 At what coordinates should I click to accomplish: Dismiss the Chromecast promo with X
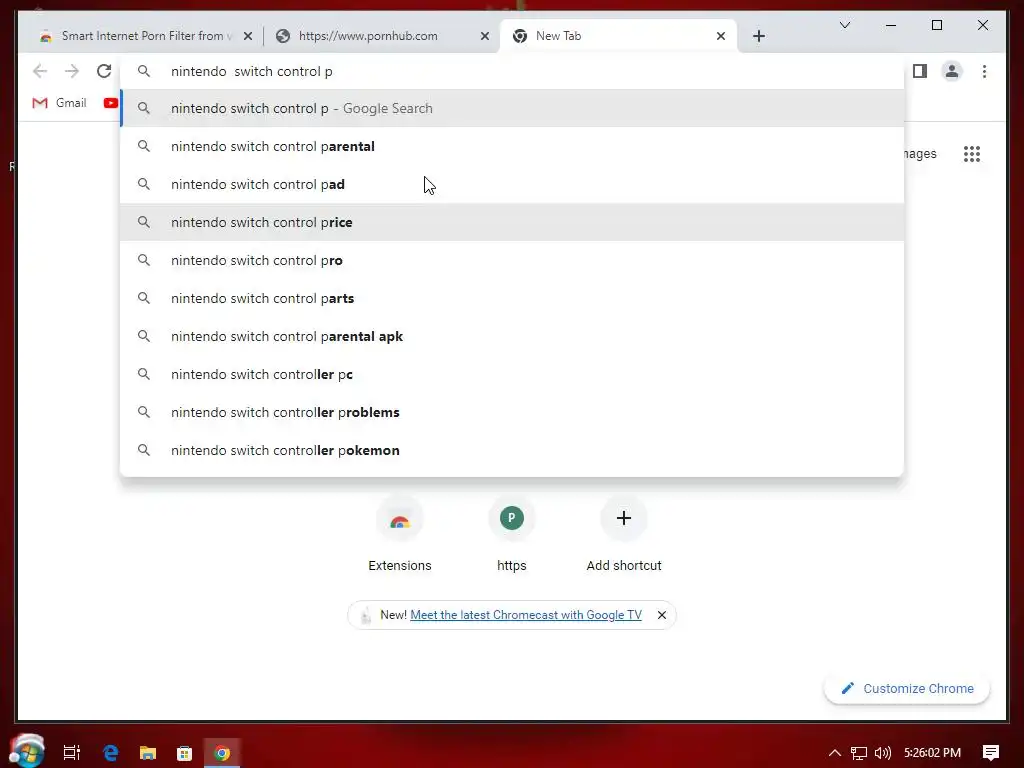[x=662, y=615]
